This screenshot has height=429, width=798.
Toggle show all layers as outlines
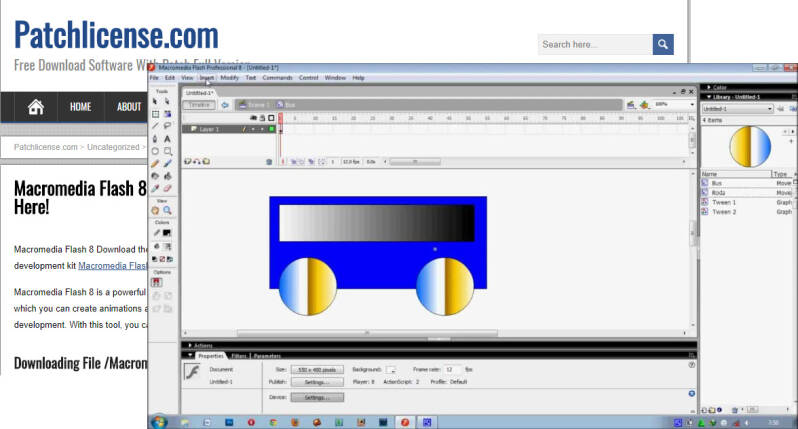pyautogui.click(x=271, y=118)
